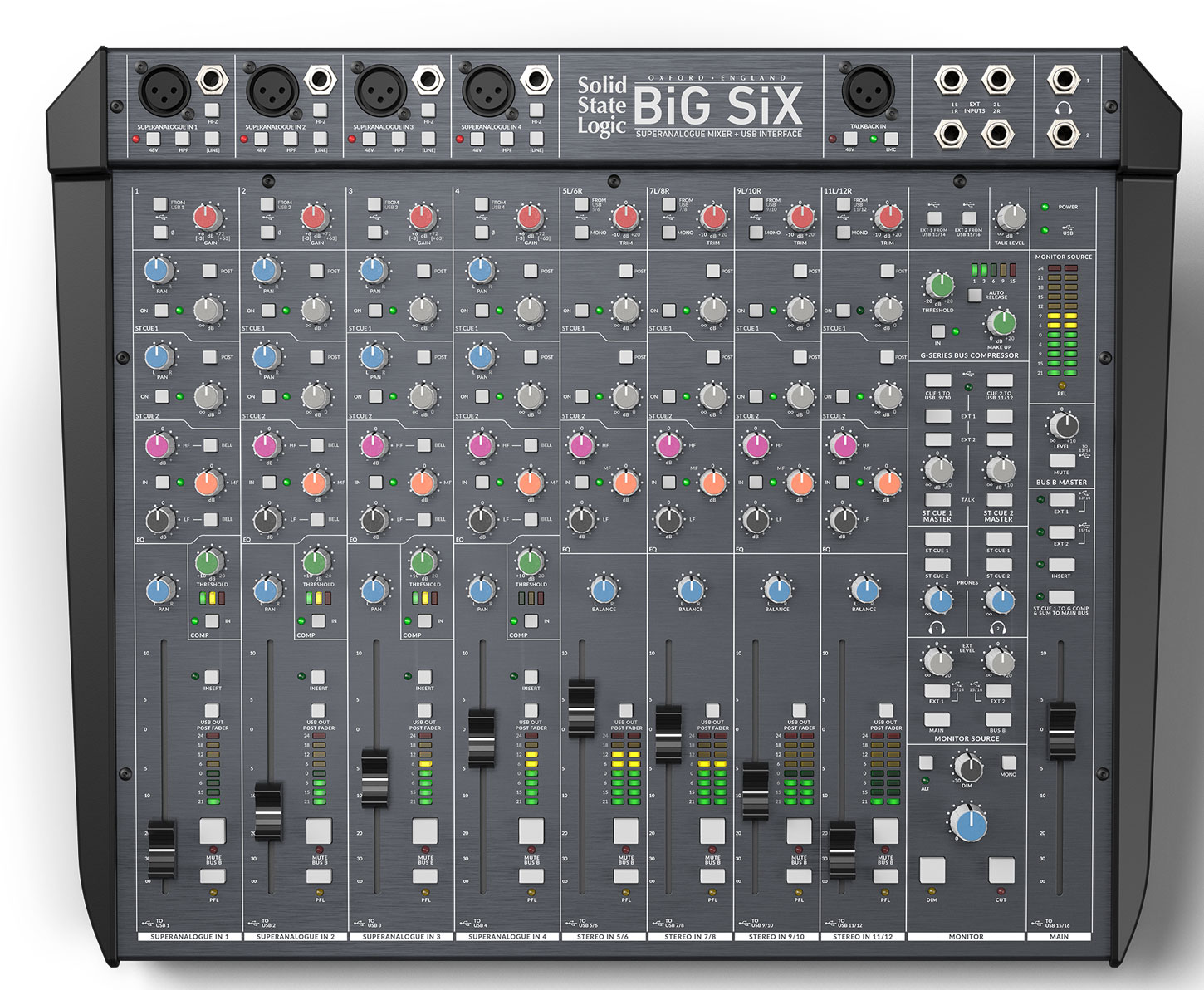Click channel 3 main PAN knob above fader
The width and height of the screenshot is (1204, 990).
374,591
